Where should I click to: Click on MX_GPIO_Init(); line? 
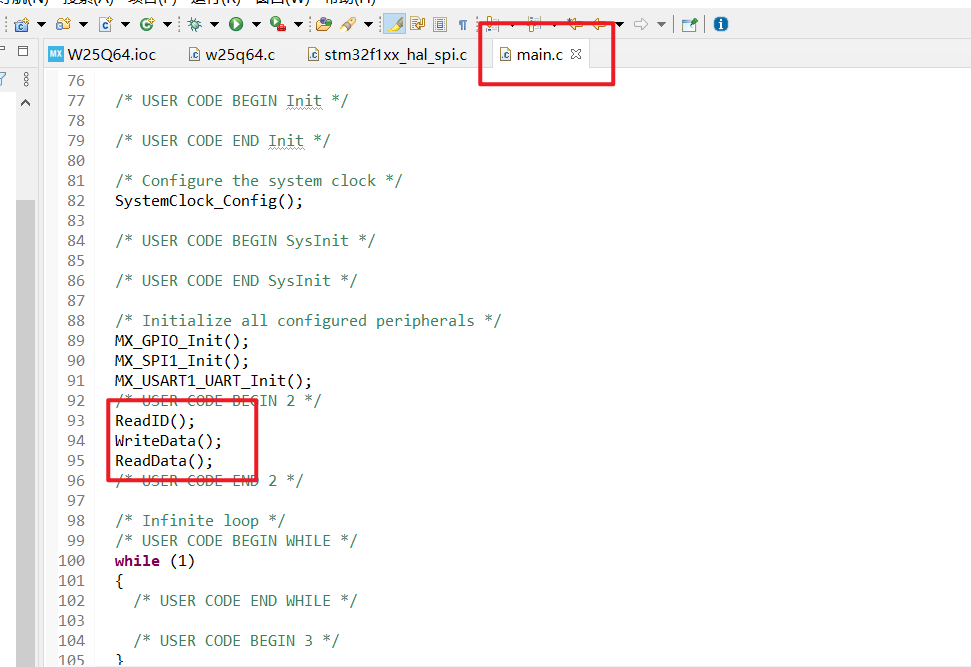tap(181, 341)
